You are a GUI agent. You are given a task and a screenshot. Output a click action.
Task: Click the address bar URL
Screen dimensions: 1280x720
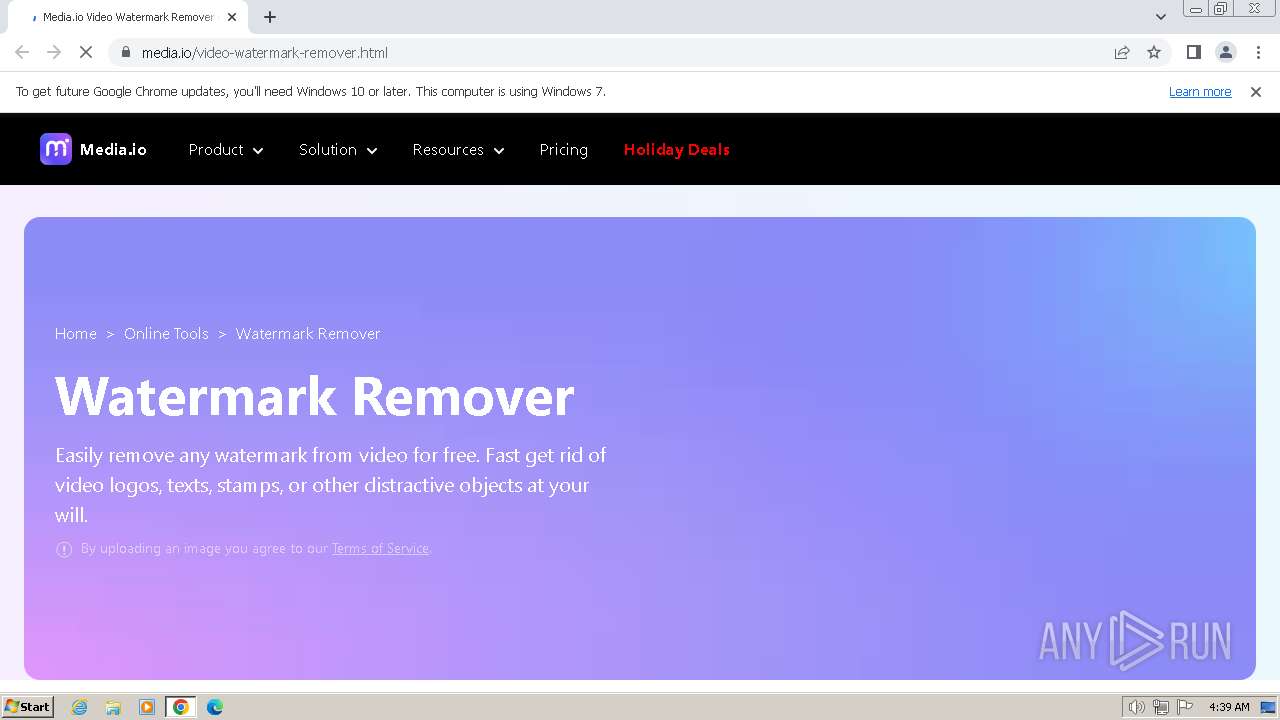click(x=265, y=52)
